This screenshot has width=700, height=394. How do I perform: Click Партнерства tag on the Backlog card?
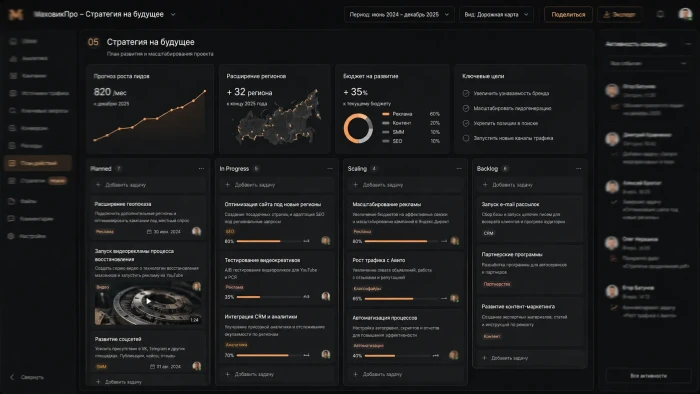[497, 284]
